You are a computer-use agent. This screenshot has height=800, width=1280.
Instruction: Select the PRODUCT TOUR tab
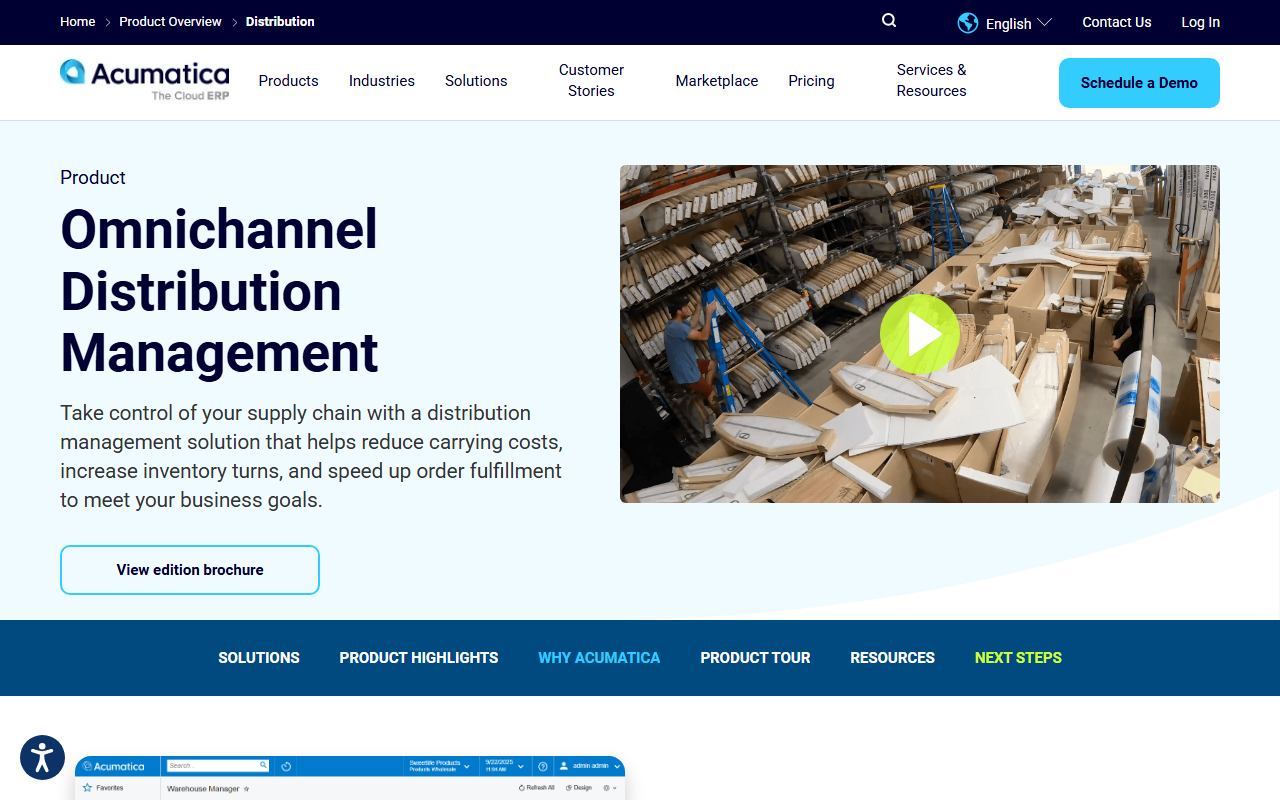coord(755,658)
